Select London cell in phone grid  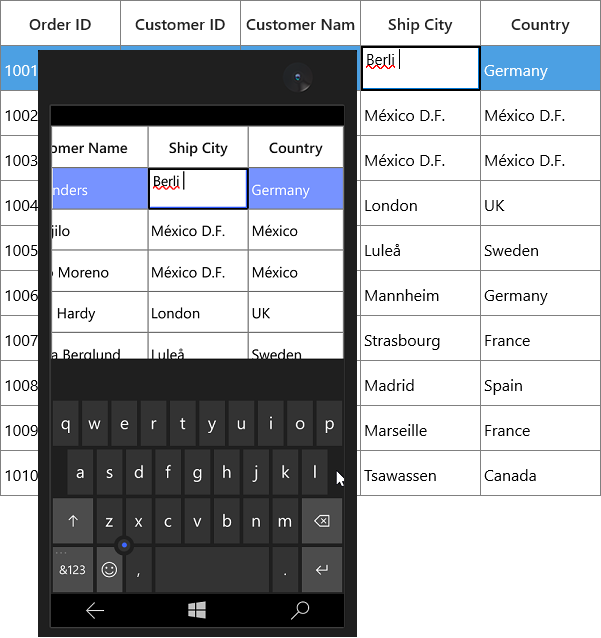point(198,312)
